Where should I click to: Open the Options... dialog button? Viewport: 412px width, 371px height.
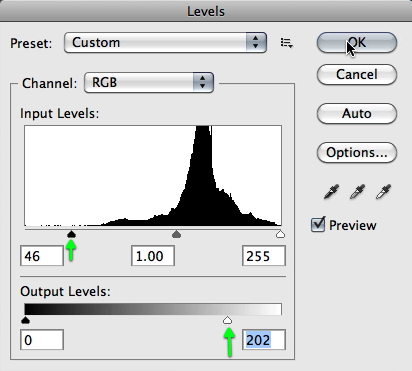[x=357, y=153]
